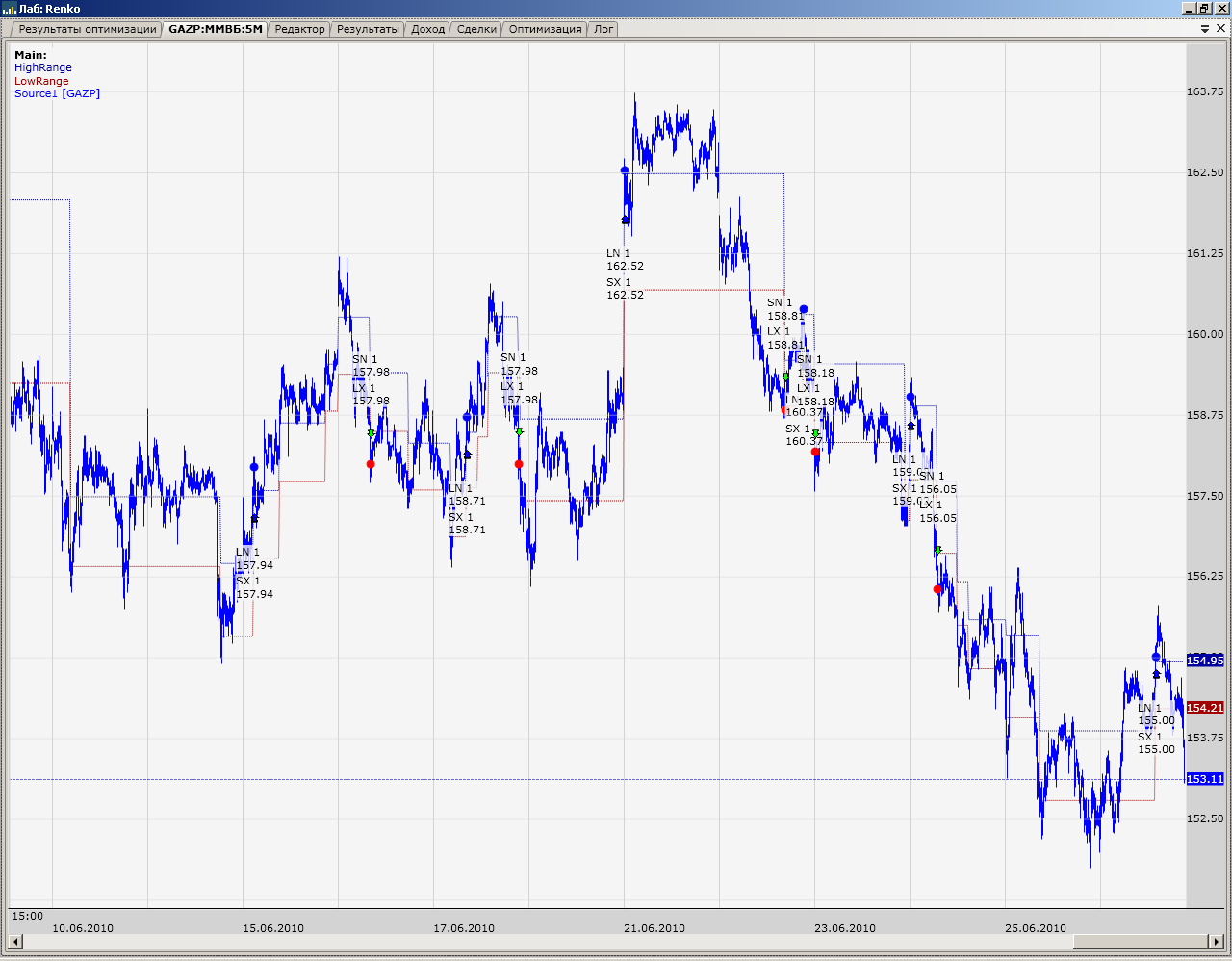Switch to the Результаты tab

click(368, 29)
